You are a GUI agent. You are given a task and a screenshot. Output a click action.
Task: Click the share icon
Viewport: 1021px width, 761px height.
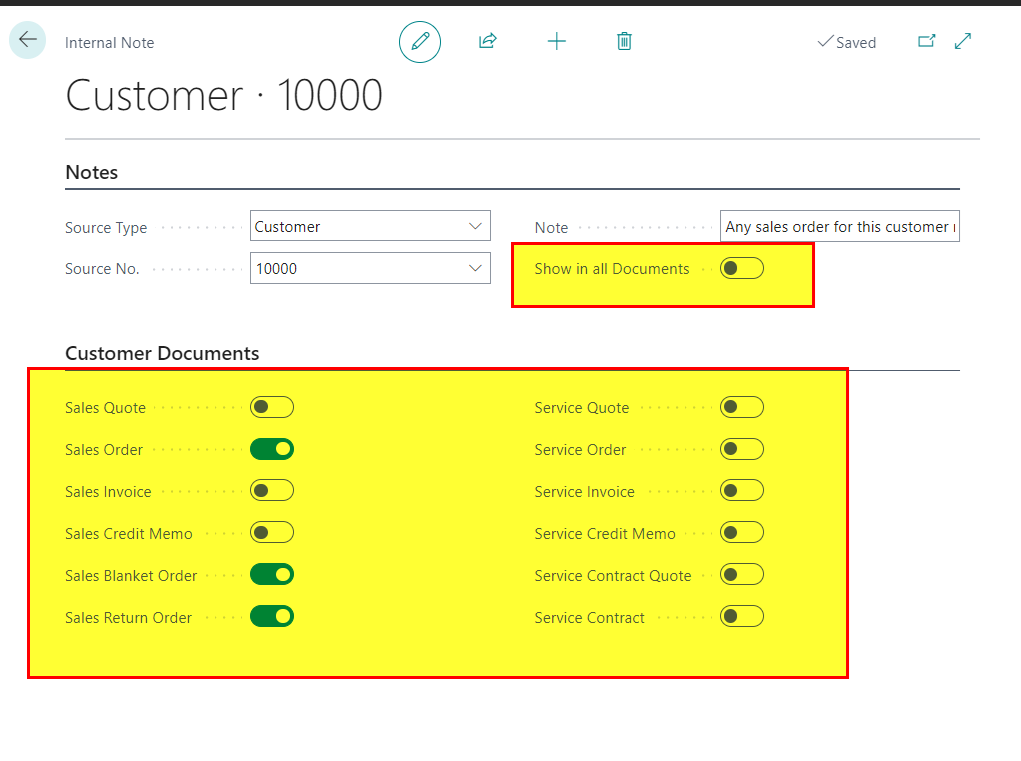[488, 42]
